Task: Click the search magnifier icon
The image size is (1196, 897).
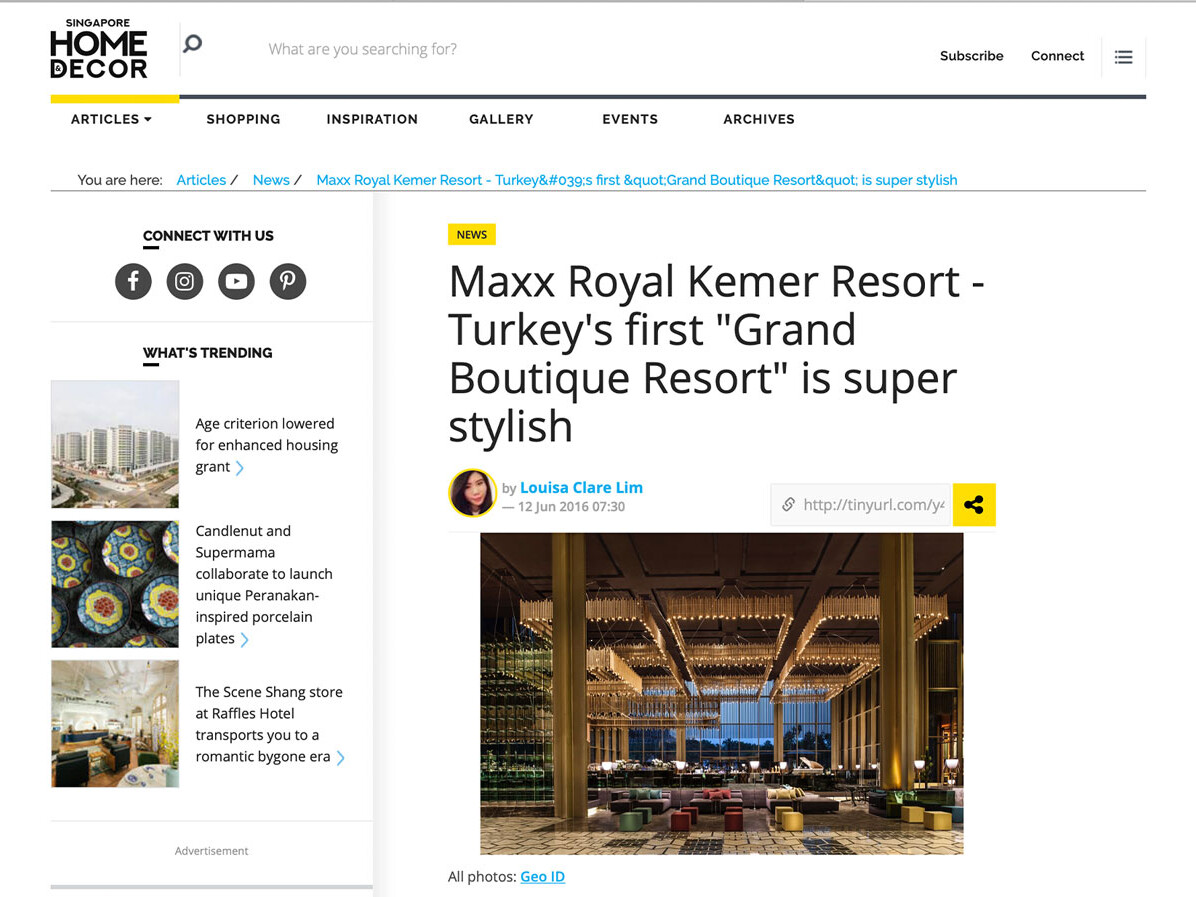Action: [193, 43]
